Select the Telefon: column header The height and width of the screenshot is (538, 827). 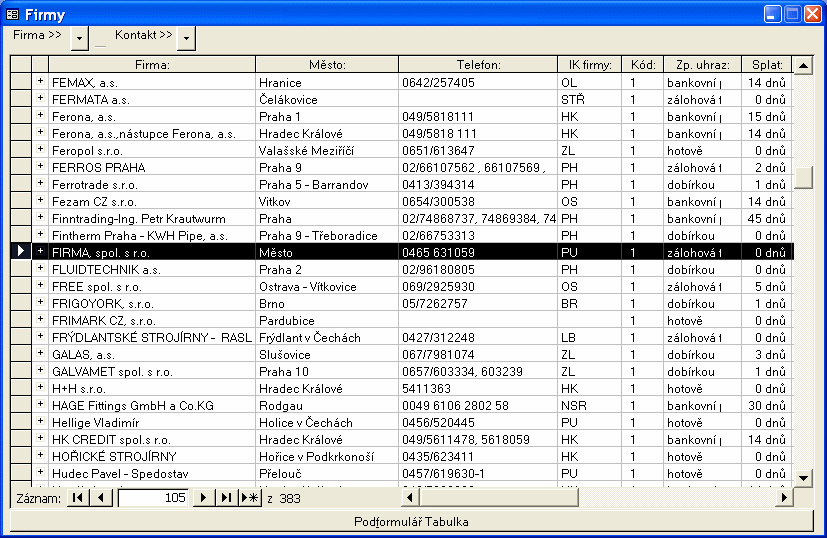478,65
